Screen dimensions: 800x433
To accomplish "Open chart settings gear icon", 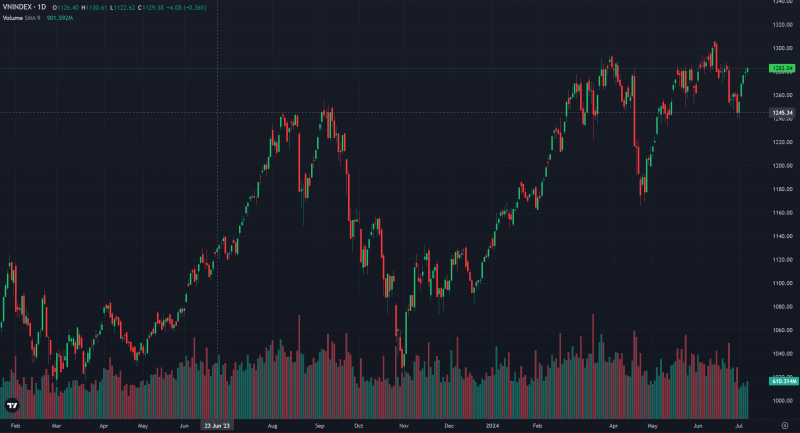I will [x=785, y=425].
